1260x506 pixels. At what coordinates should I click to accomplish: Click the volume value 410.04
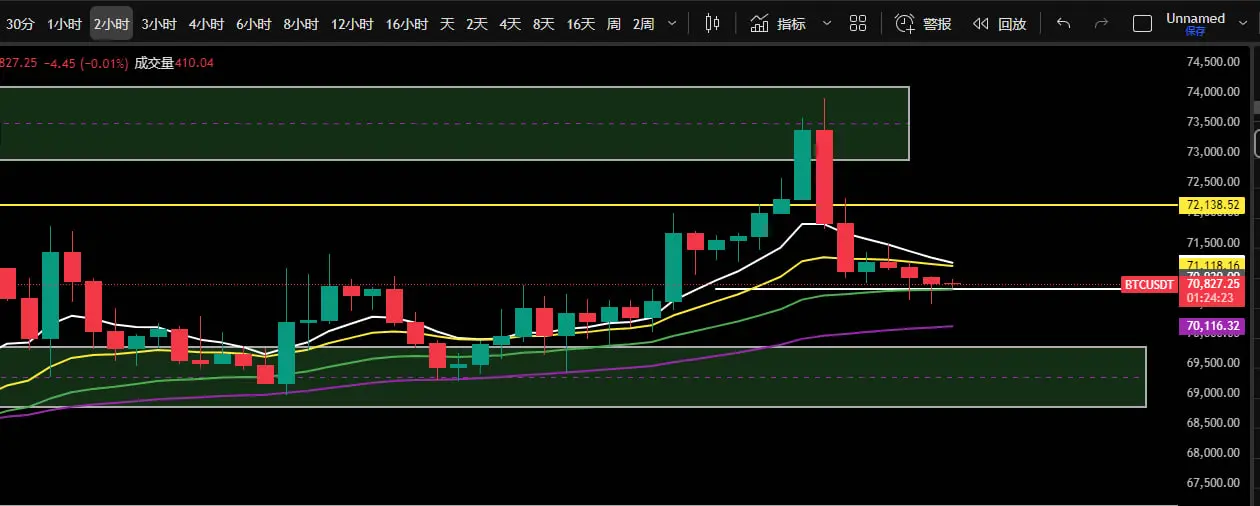click(195, 63)
